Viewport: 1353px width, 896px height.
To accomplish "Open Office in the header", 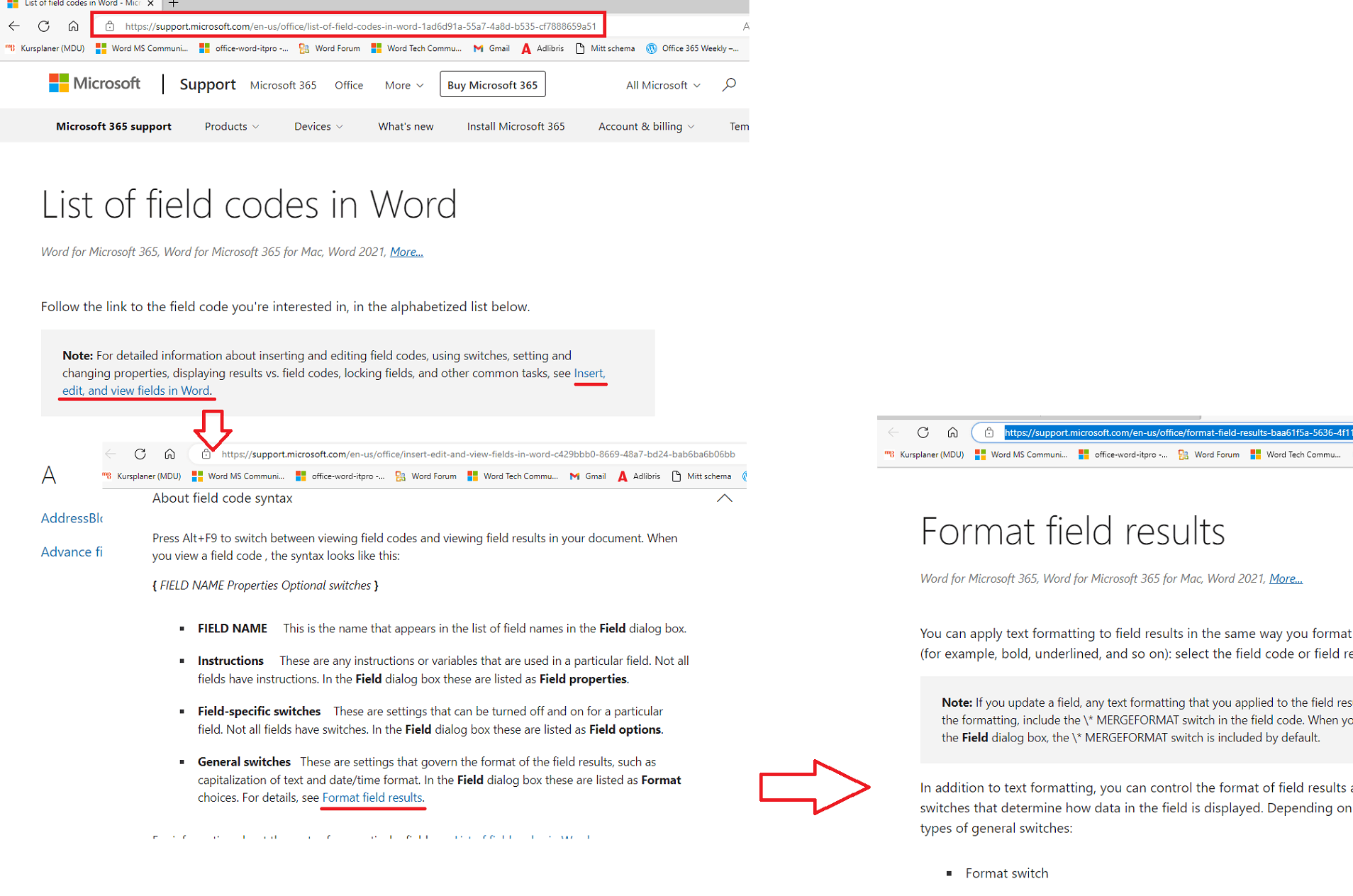I will [349, 85].
